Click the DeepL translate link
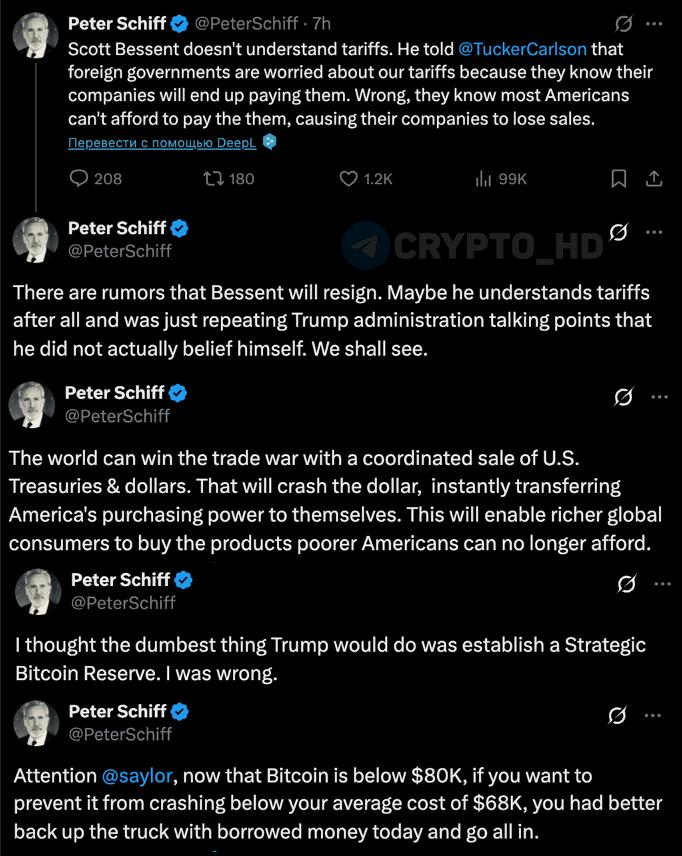 (162, 143)
